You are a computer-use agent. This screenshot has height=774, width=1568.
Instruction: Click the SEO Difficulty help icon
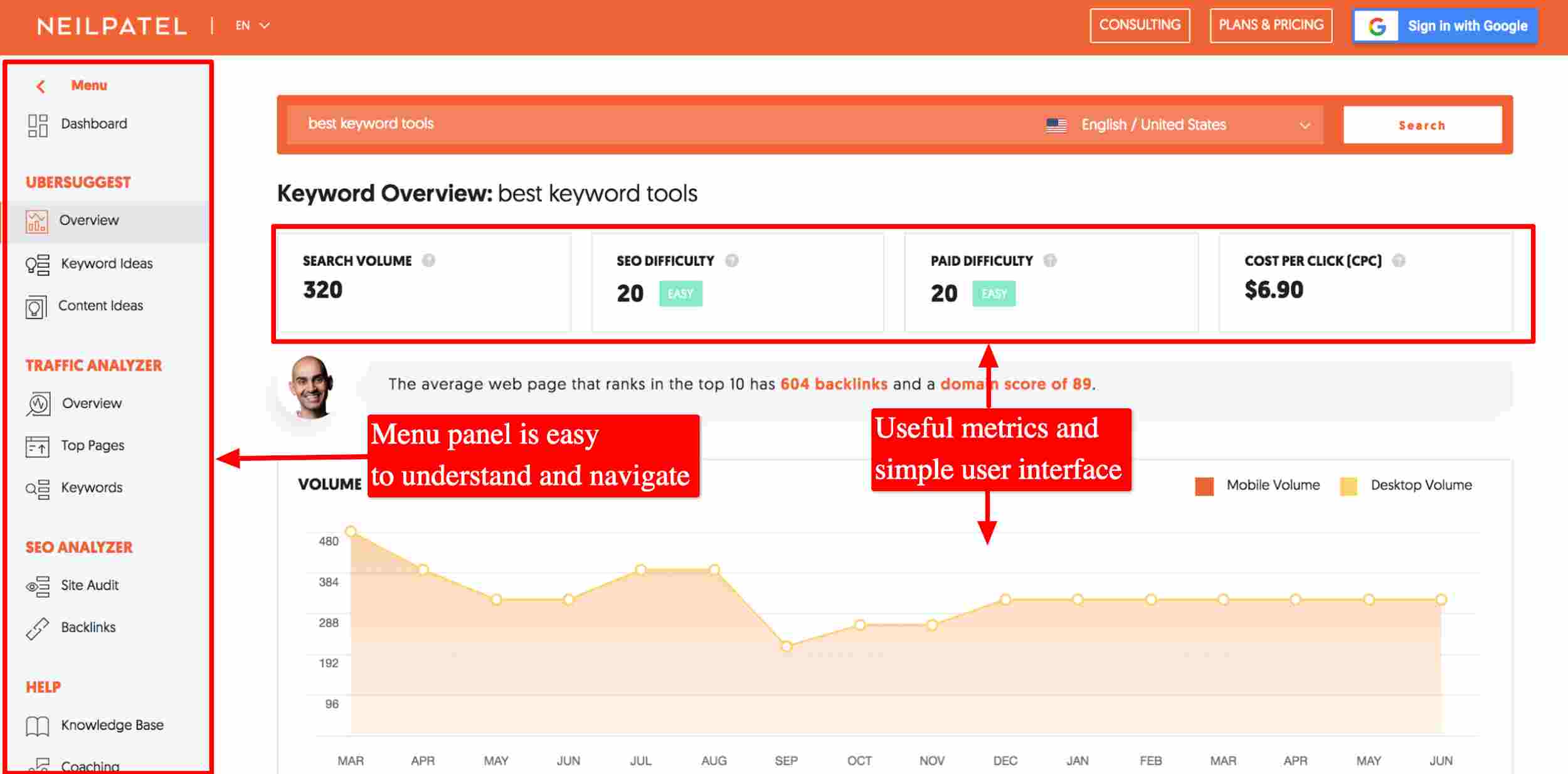click(x=732, y=260)
